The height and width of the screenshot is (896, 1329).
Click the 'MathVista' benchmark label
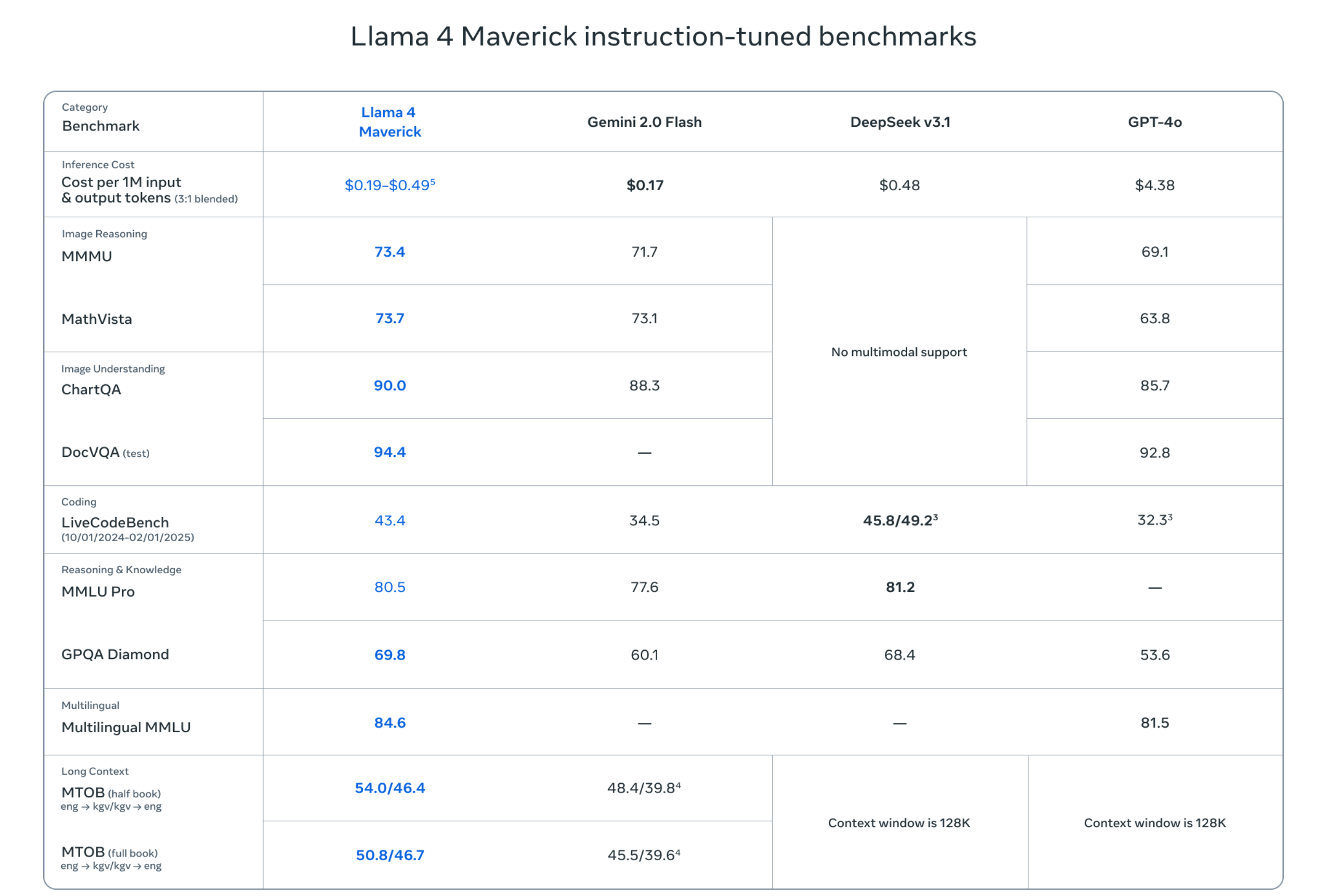[97, 319]
